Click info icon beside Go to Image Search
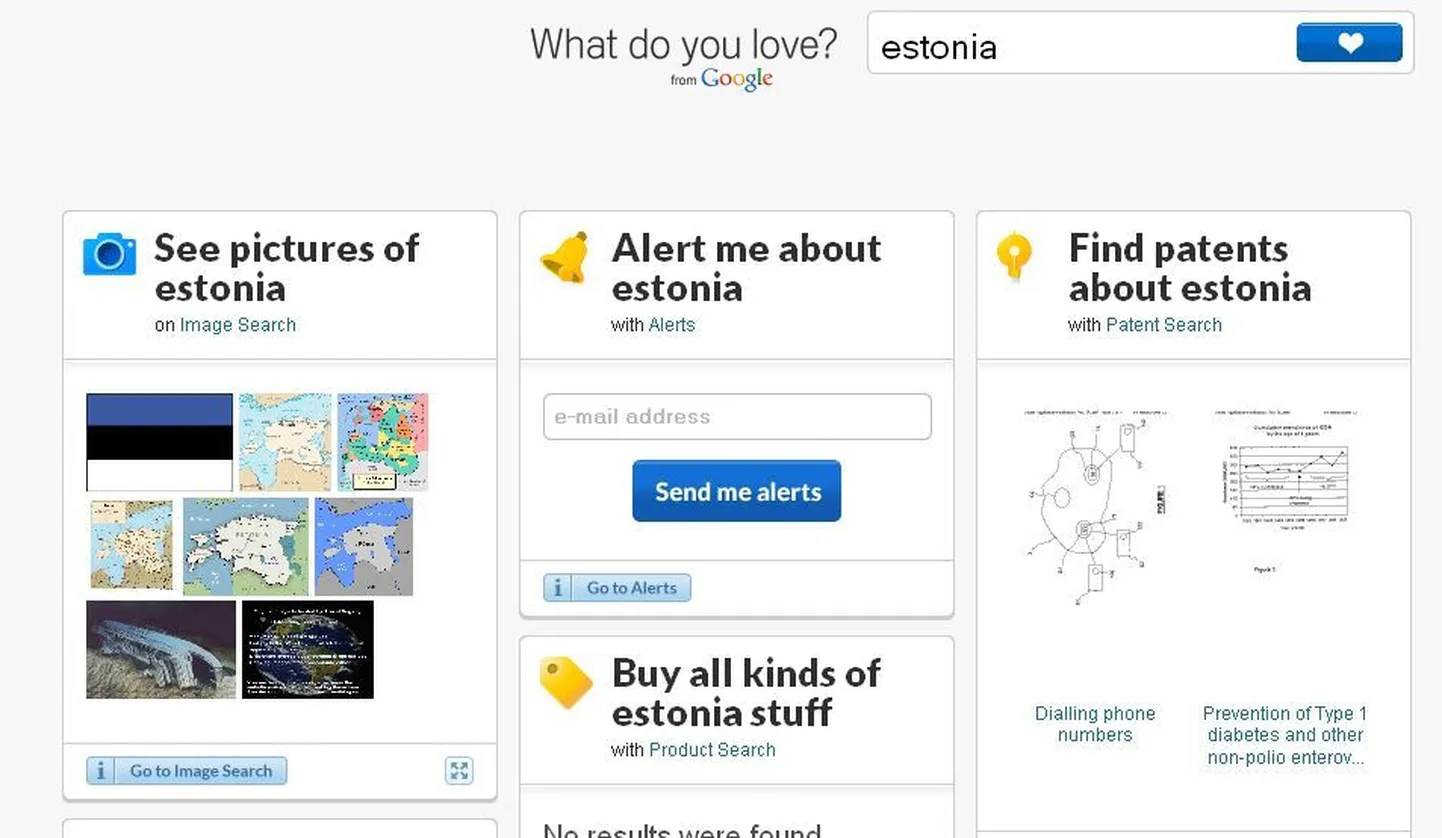1442x838 pixels. (x=100, y=771)
